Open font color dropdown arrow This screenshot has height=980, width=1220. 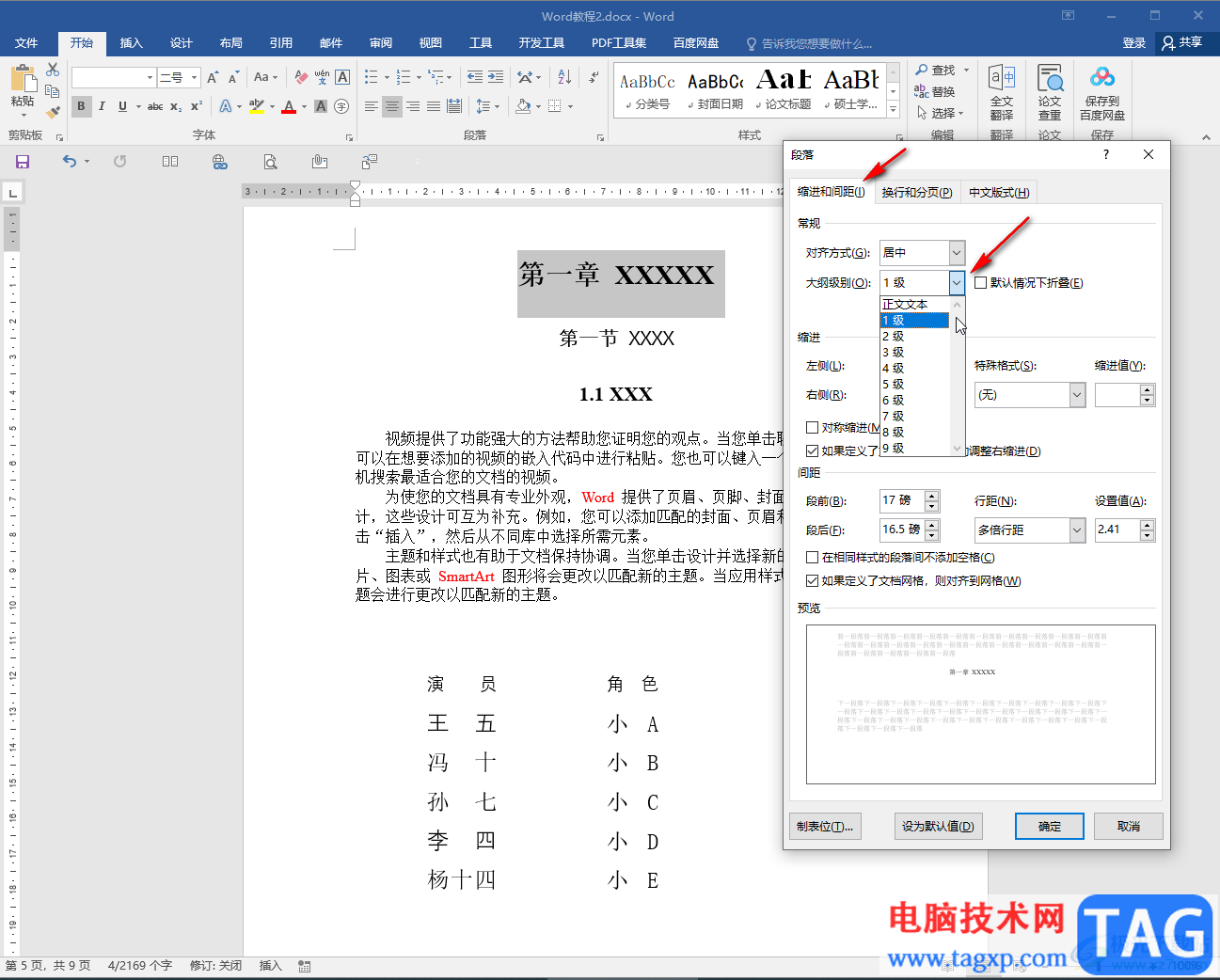point(304,106)
